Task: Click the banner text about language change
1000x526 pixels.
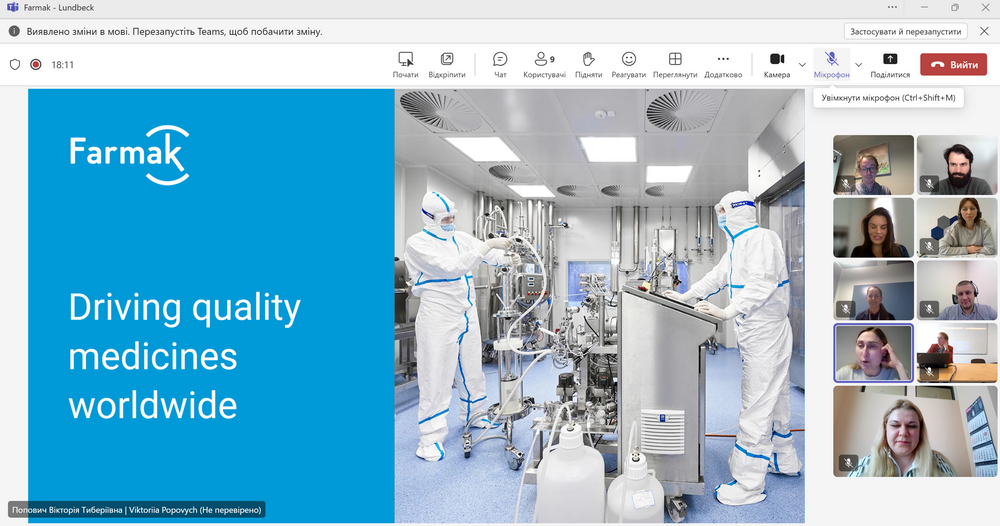Action: point(174,31)
